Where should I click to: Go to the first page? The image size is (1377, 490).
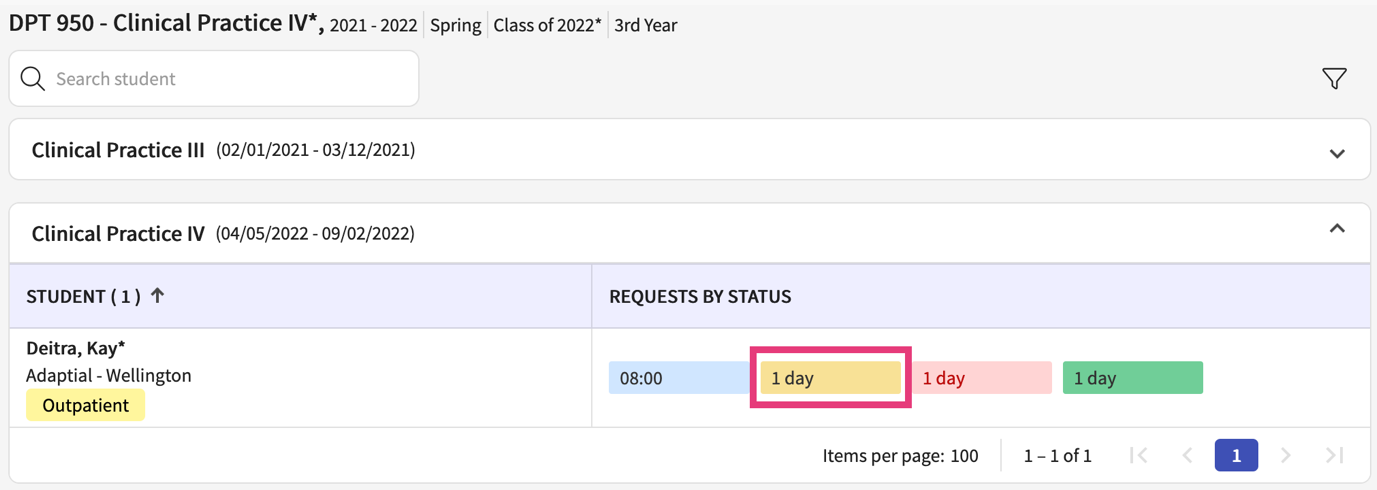[x=1138, y=456]
